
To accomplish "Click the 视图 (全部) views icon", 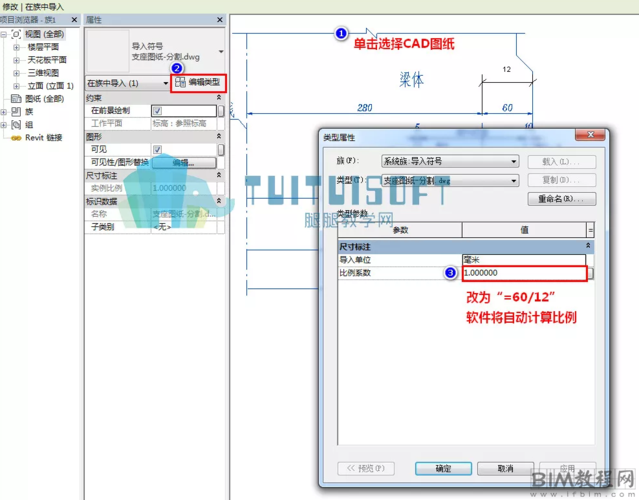I will point(16,34).
